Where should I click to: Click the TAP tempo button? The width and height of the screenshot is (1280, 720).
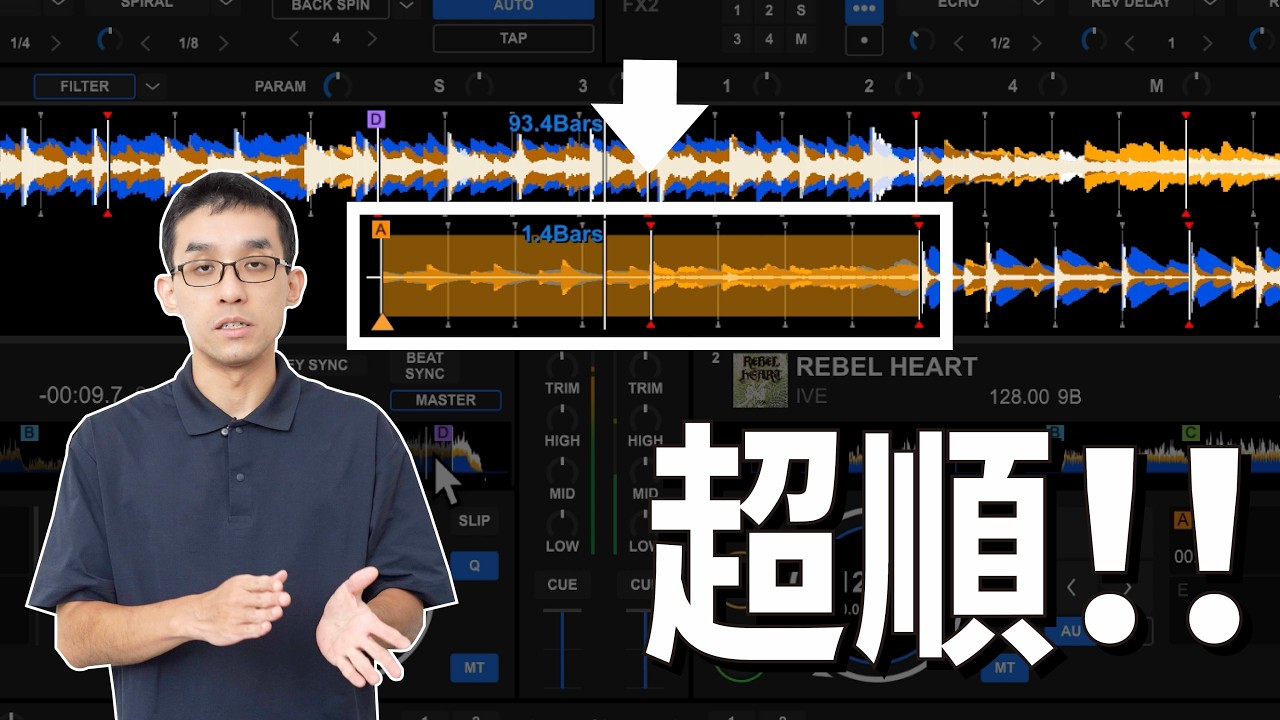click(513, 39)
